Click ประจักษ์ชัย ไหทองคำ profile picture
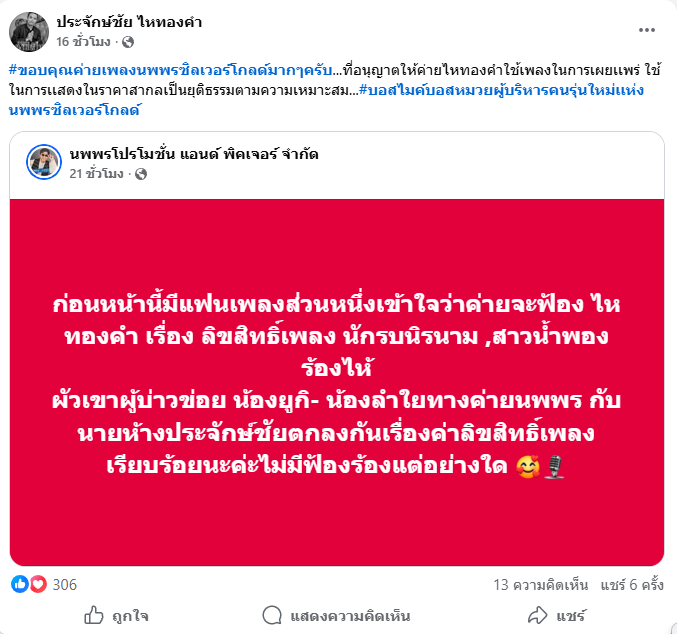This screenshot has height=634, width=677. coord(29,32)
